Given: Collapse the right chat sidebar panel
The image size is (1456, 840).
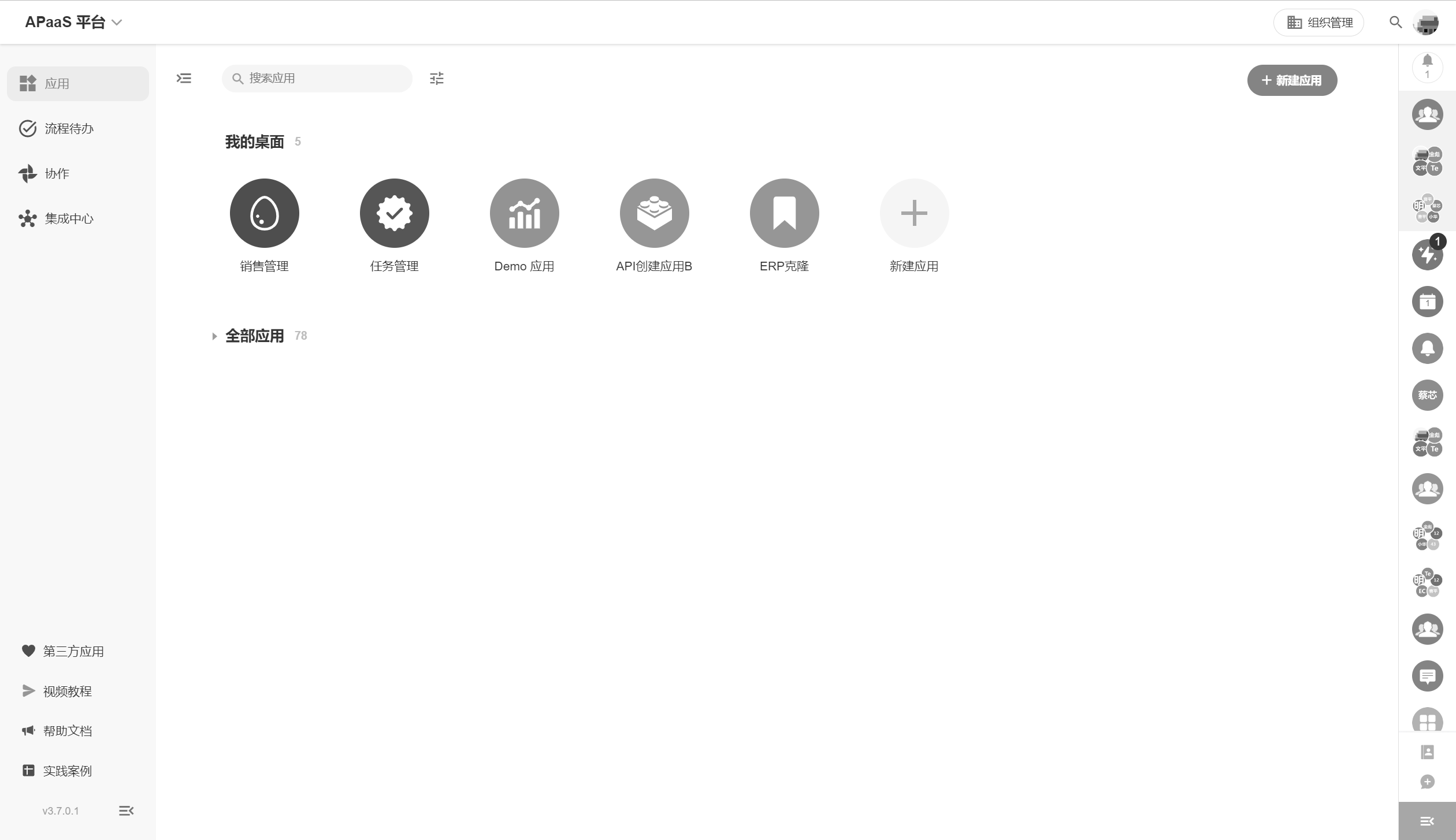Looking at the screenshot, I should pyautogui.click(x=1427, y=821).
